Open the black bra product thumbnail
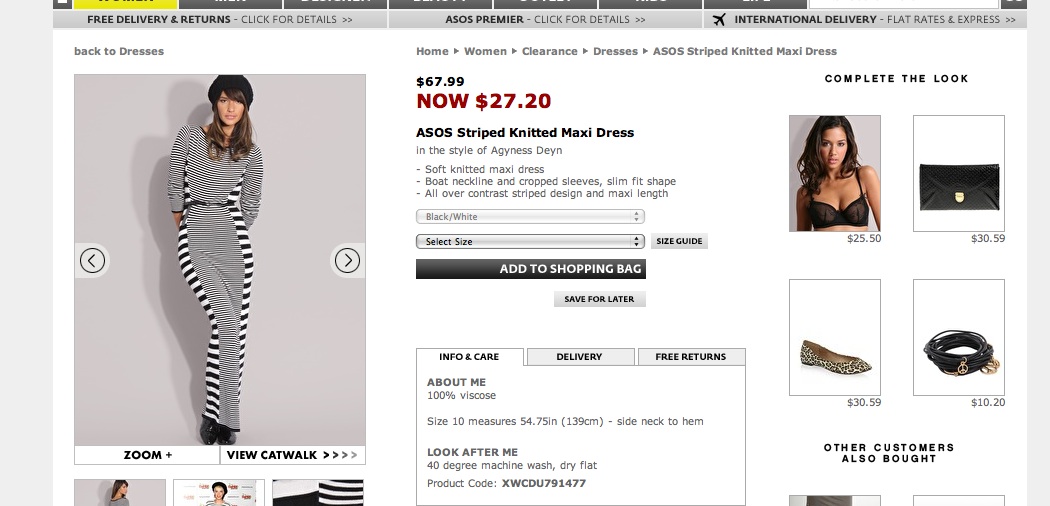This screenshot has width=1050, height=506. tap(835, 173)
